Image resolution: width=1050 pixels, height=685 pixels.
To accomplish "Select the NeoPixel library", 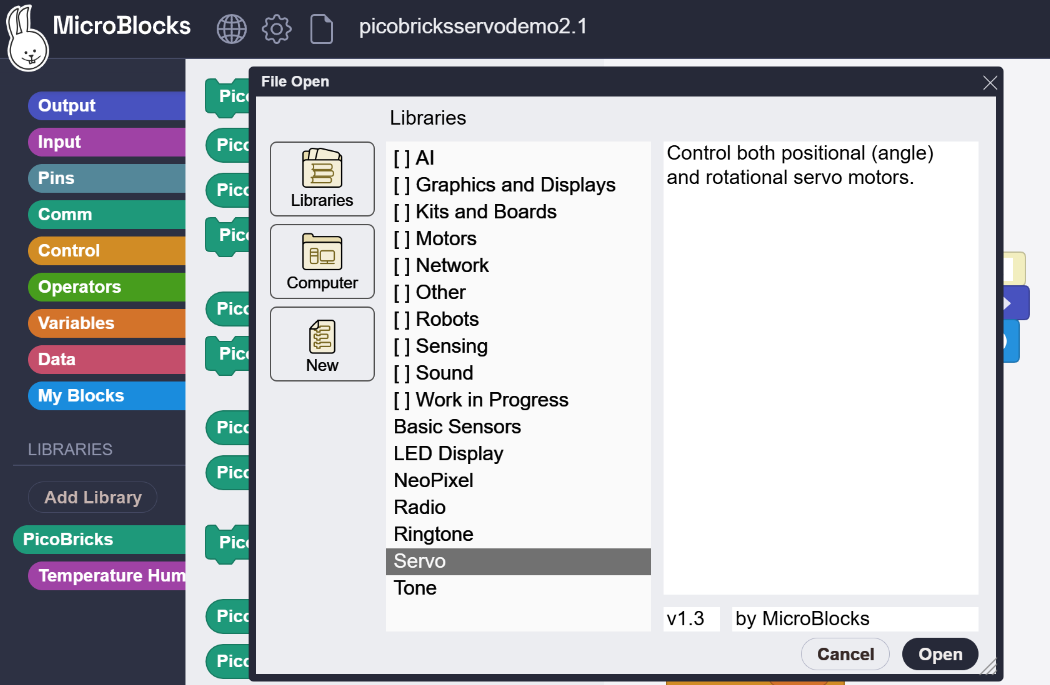I will (x=518, y=480).
